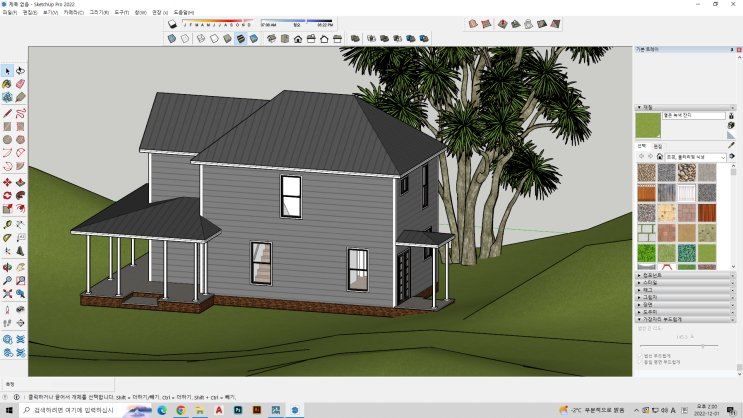Viewport: 743px width, 418px height.
Task: Toggle shadows display icon
Action: tap(172, 21)
